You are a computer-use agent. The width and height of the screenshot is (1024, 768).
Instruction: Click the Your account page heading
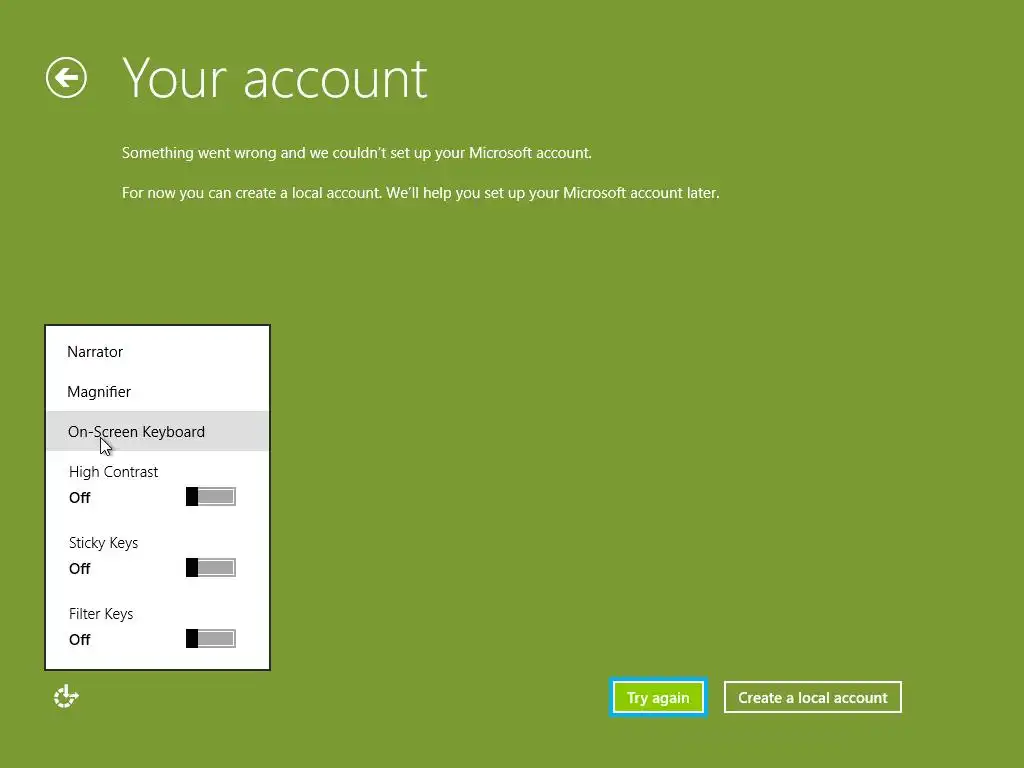274,79
